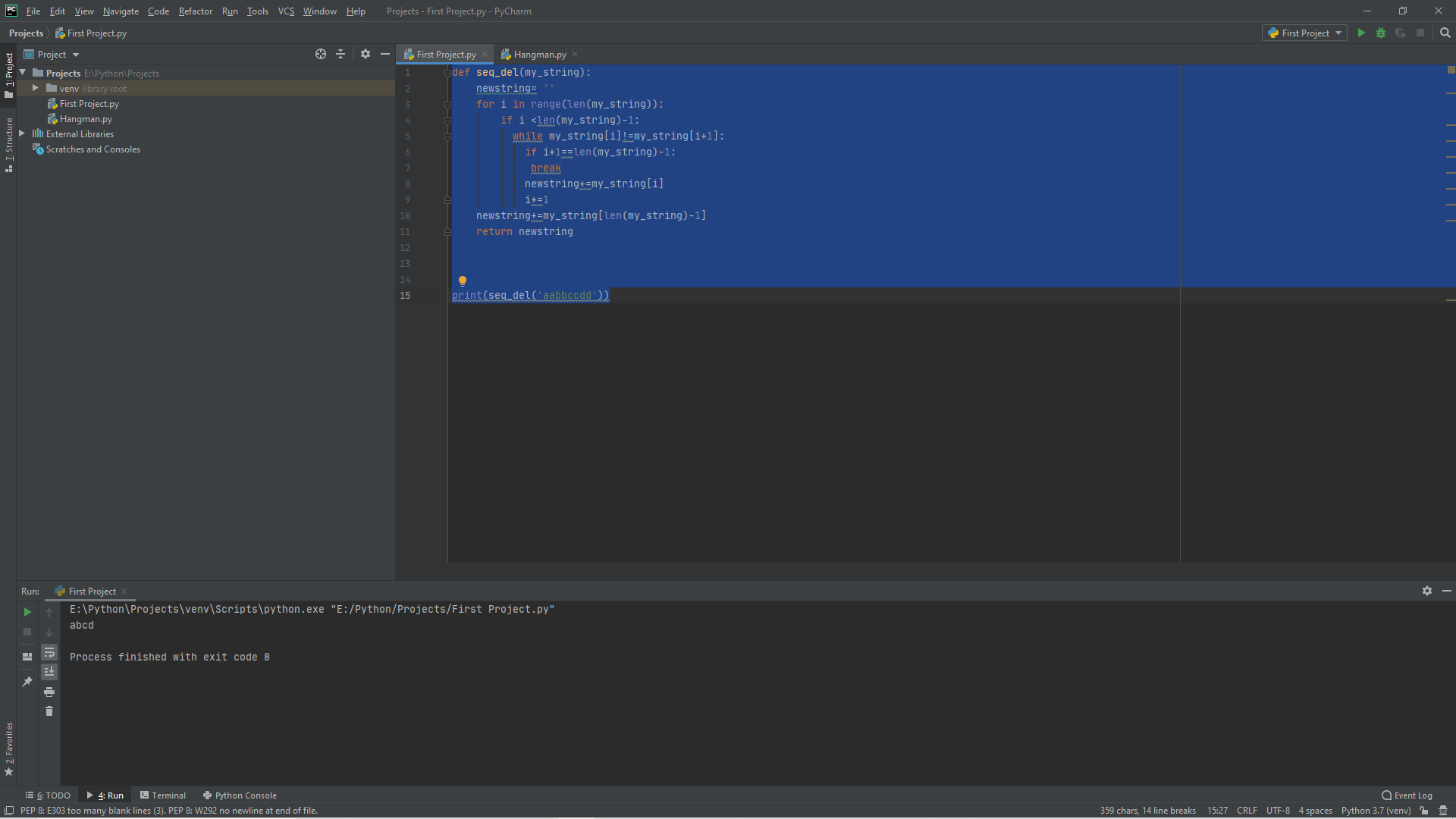Click the locate current file target icon

[321, 55]
